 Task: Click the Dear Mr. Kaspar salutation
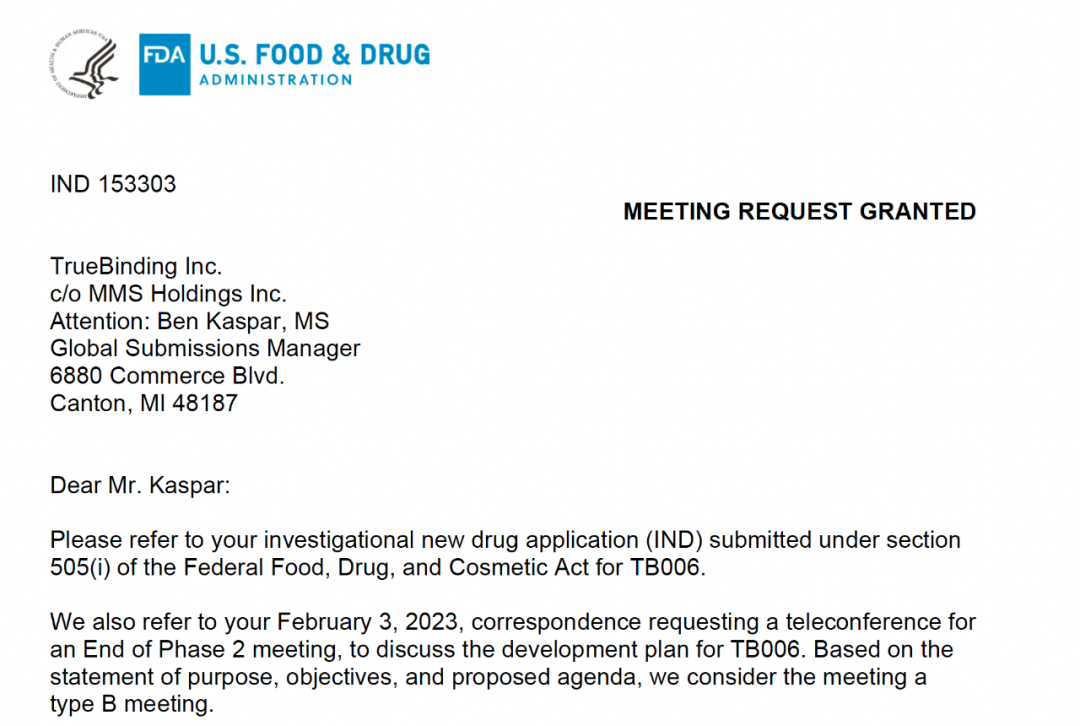140,485
